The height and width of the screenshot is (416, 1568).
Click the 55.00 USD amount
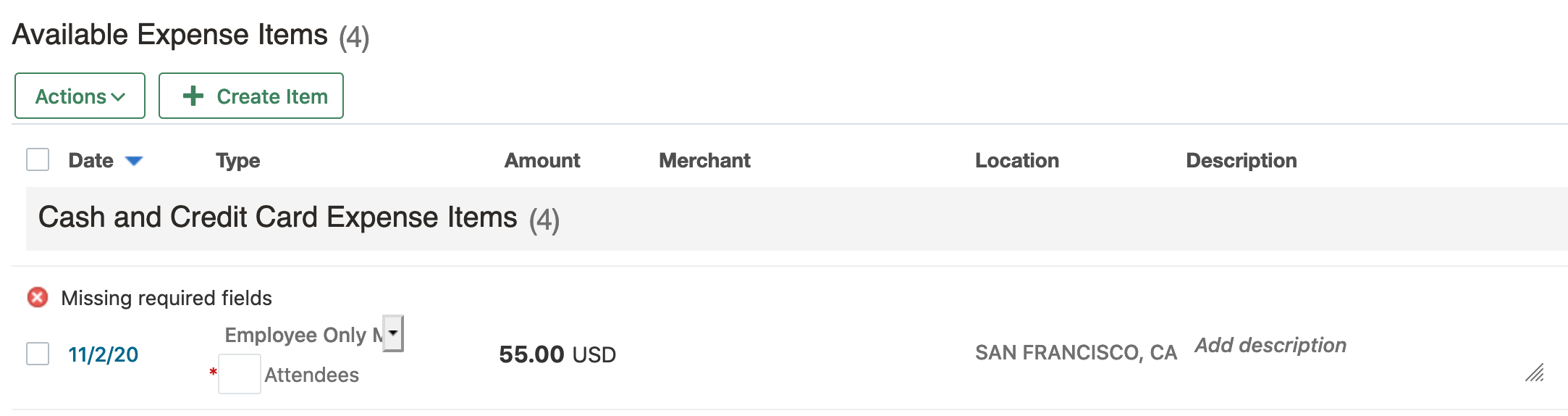coord(557,354)
